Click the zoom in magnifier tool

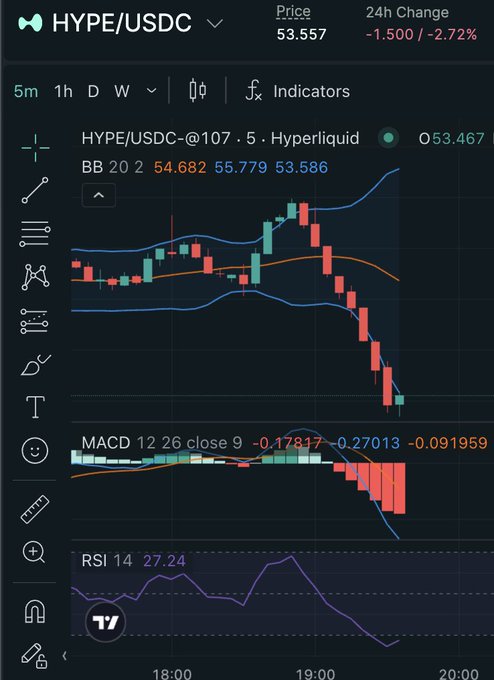[x=34, y=552]
